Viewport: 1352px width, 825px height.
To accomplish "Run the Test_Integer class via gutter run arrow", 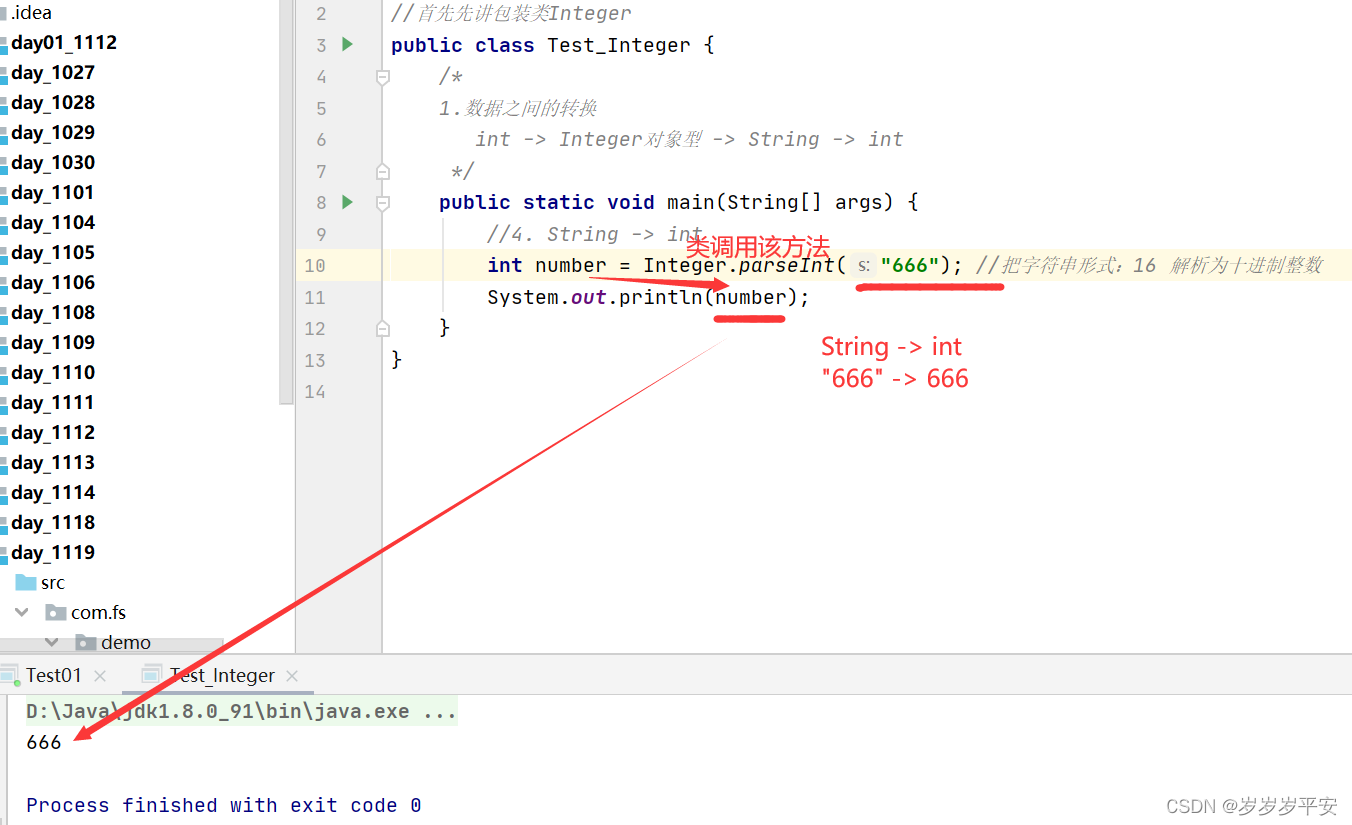I will (346, 44).
